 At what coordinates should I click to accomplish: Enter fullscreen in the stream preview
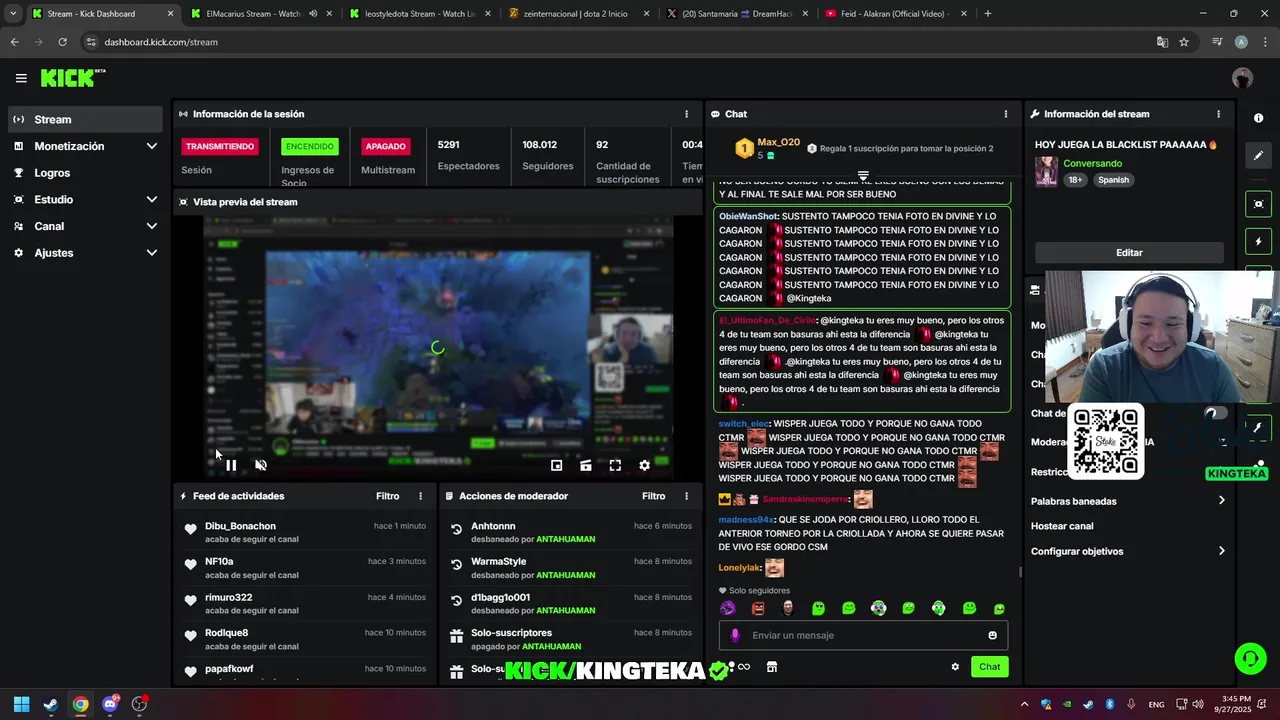pos(615,465)
